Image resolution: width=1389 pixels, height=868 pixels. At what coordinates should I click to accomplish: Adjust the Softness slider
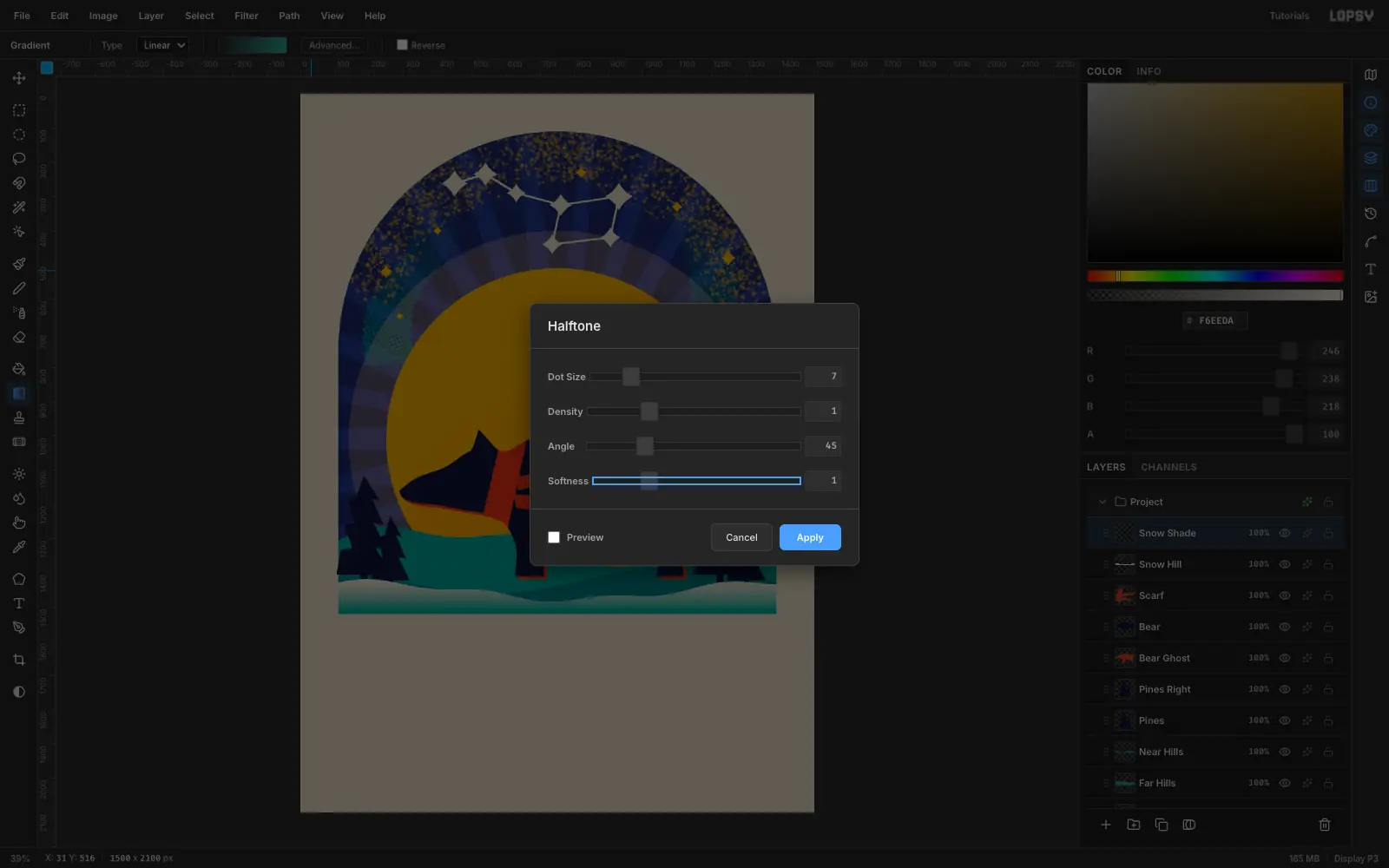pos(696,481)
